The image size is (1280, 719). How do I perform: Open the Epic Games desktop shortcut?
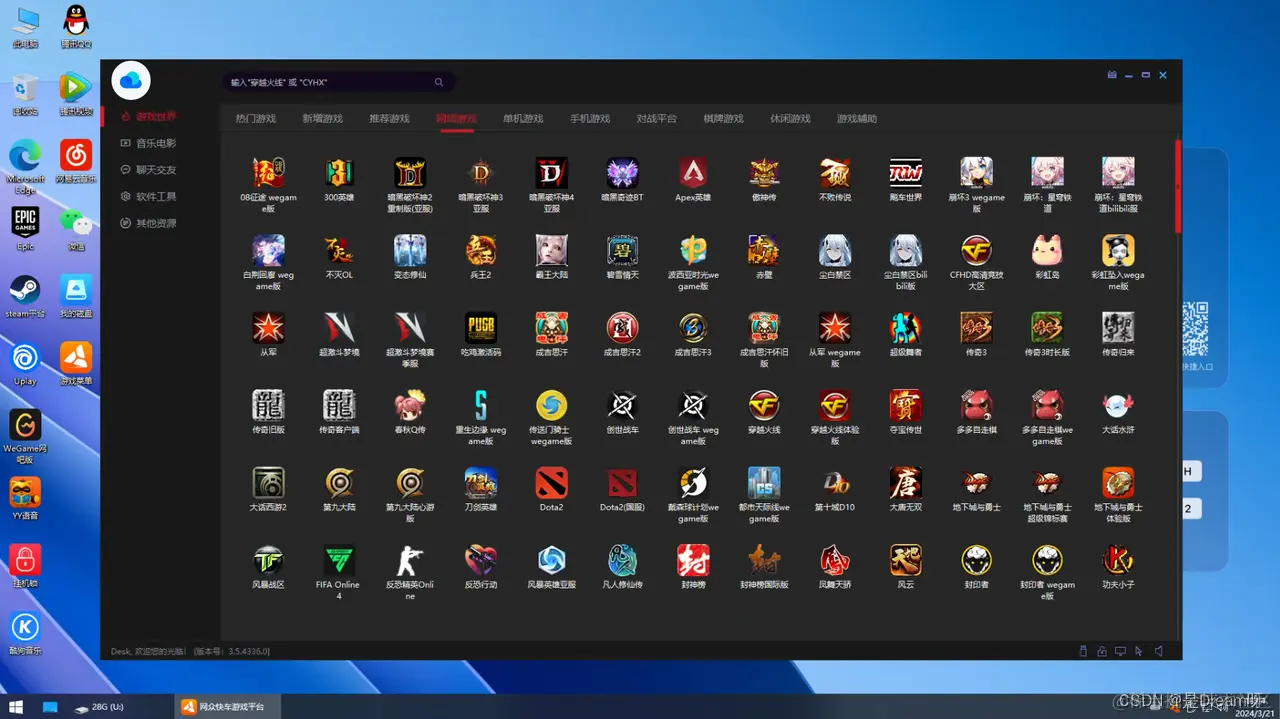tap(25, 228)
